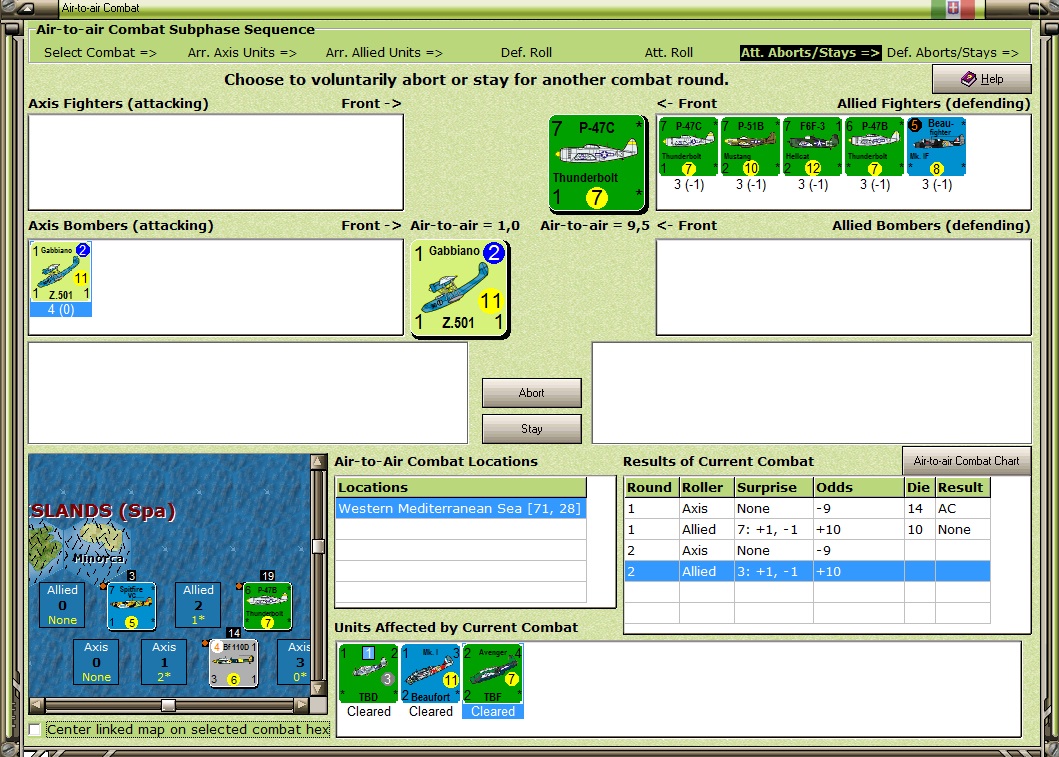Image resolution: width=1059 pixels, height=757 pixels.
Task: Click the Axis 3 map marker
Action: click(294, 662)
